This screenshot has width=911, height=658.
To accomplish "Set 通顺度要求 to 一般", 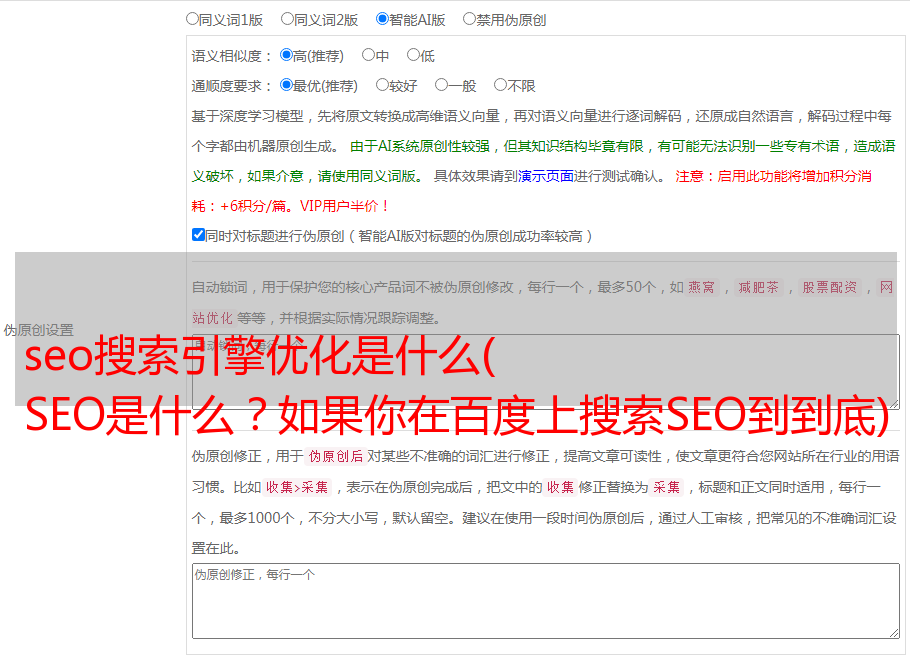I will tap(441, 85).
